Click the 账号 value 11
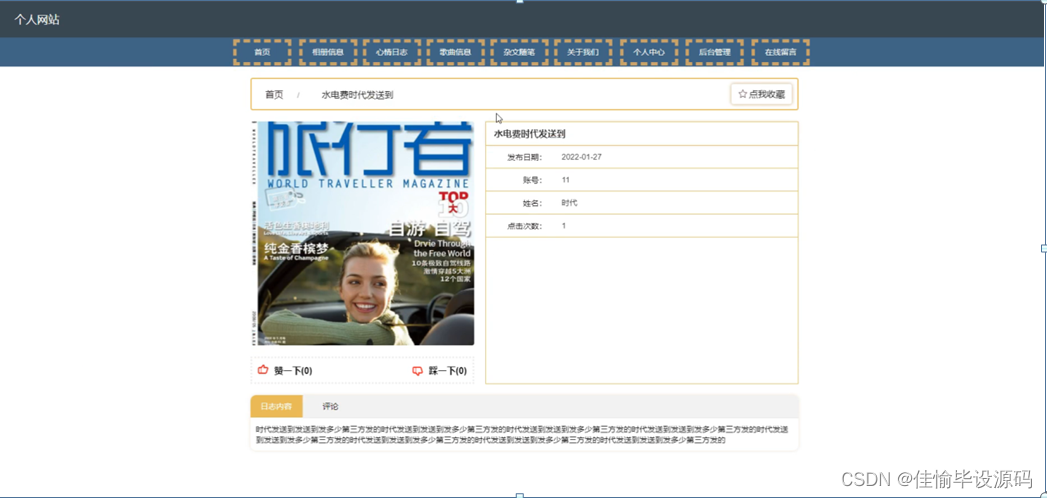The width and height of the screenshot is (1047, 498). point(566,180)
